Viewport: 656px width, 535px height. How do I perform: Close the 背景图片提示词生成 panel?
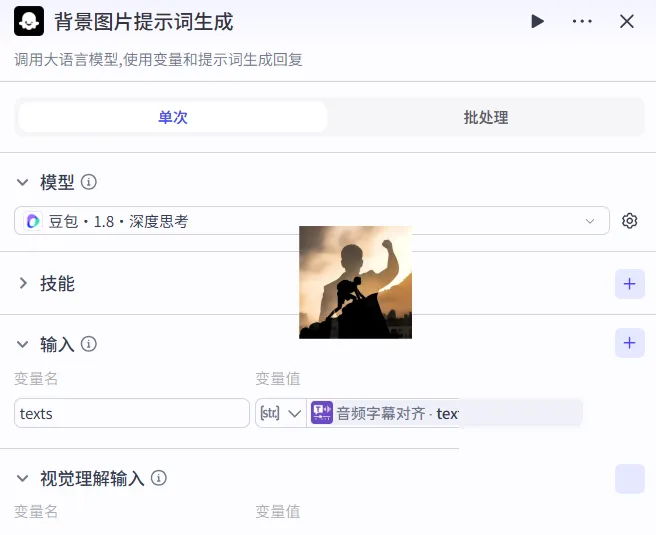[x=627, y=21]
